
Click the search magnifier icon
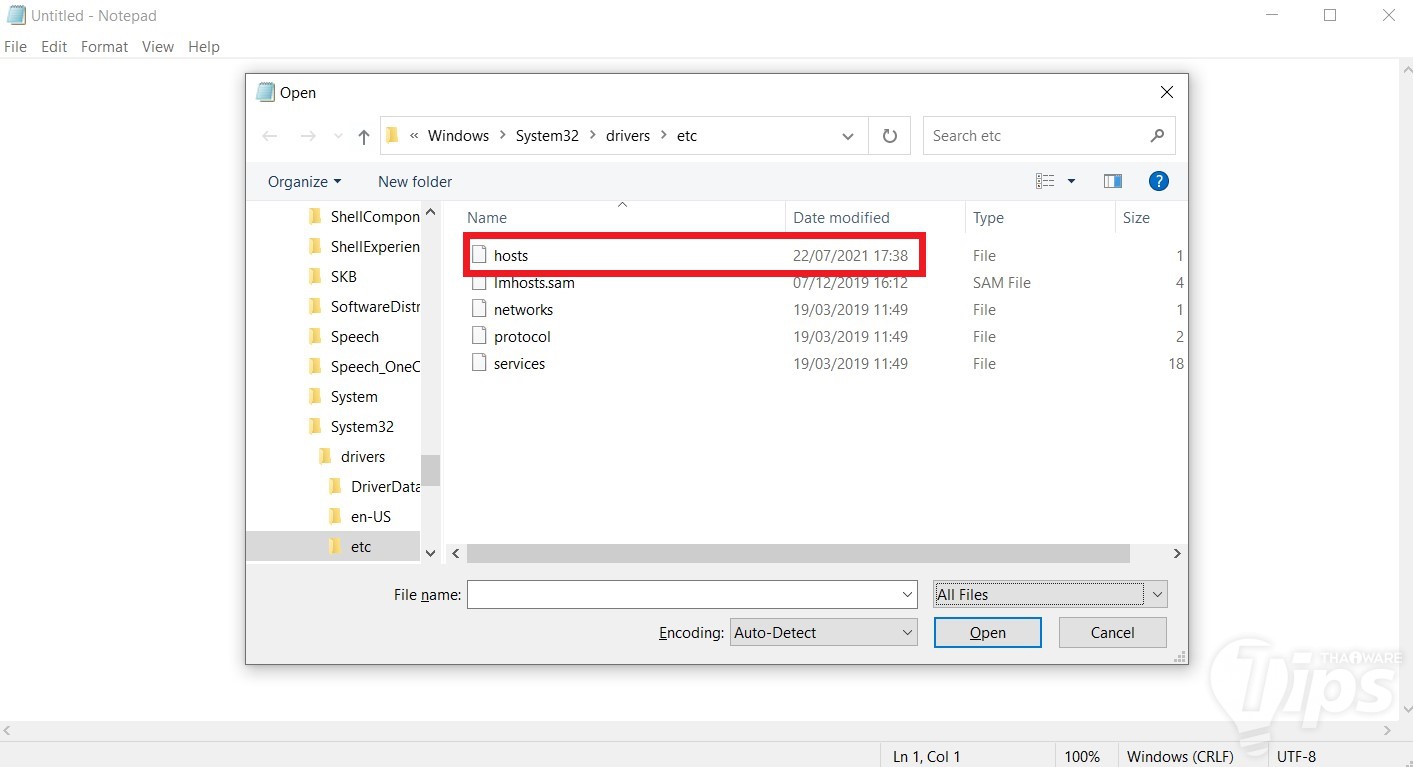1157,136
